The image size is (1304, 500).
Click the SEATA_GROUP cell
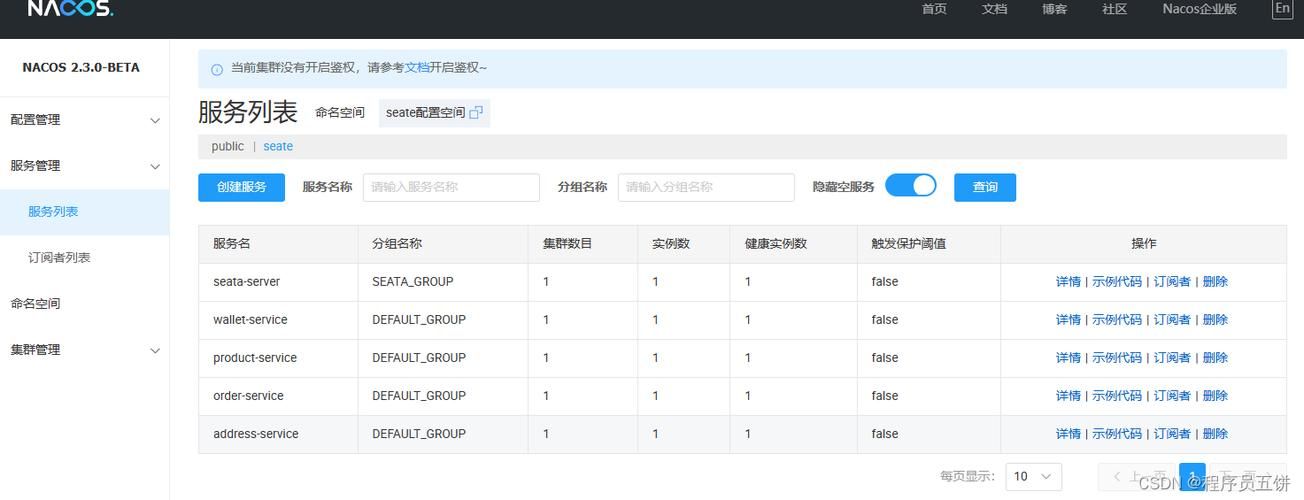(443, 282)
